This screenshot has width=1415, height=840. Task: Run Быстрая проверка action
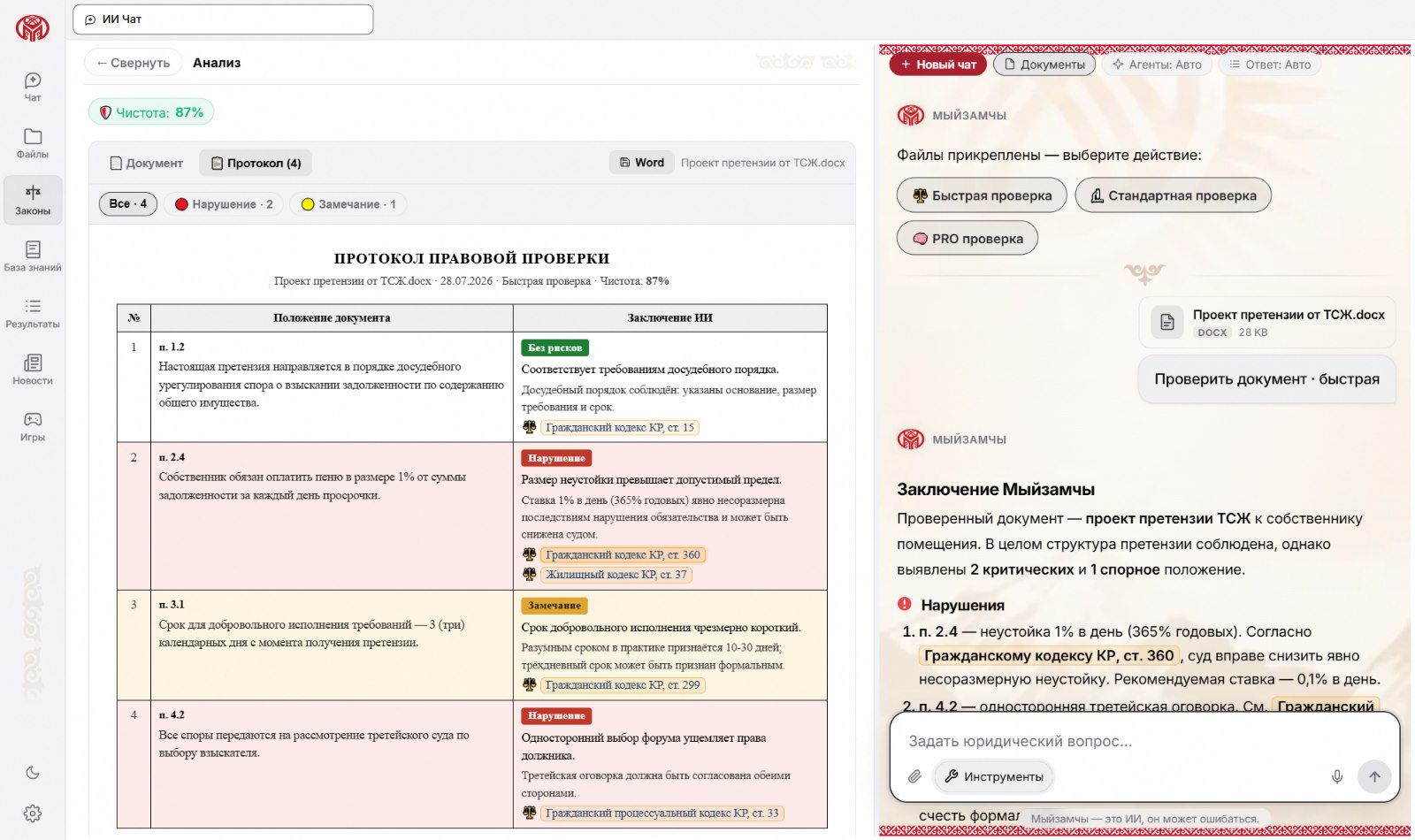(982, 195)
